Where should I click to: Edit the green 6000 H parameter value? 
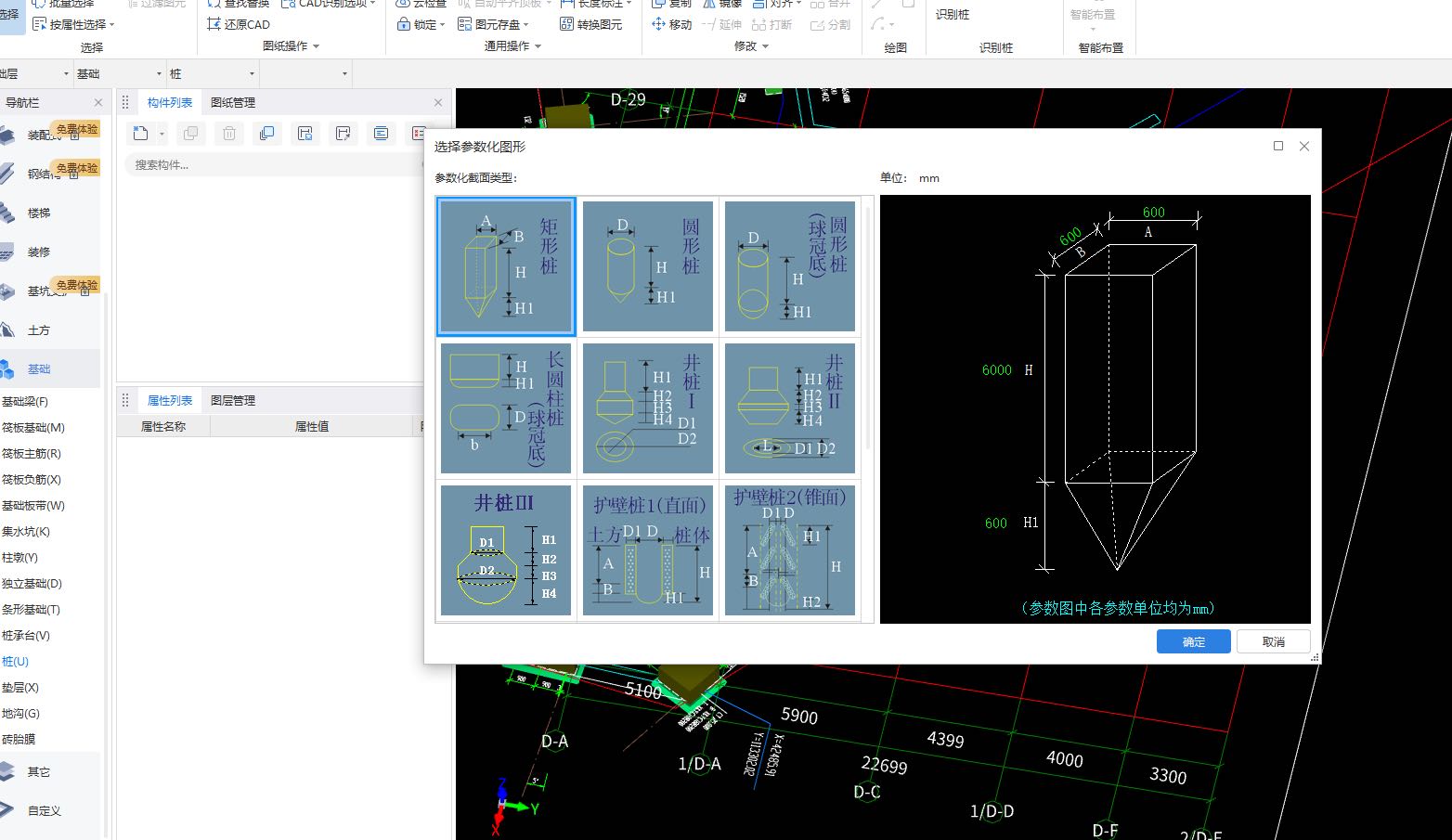pos(997,370)
